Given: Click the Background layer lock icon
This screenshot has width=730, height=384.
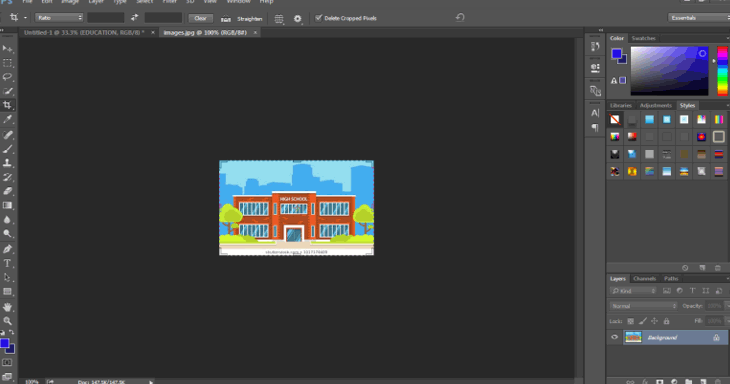Looking at the screenshot, I should point(716,337).
